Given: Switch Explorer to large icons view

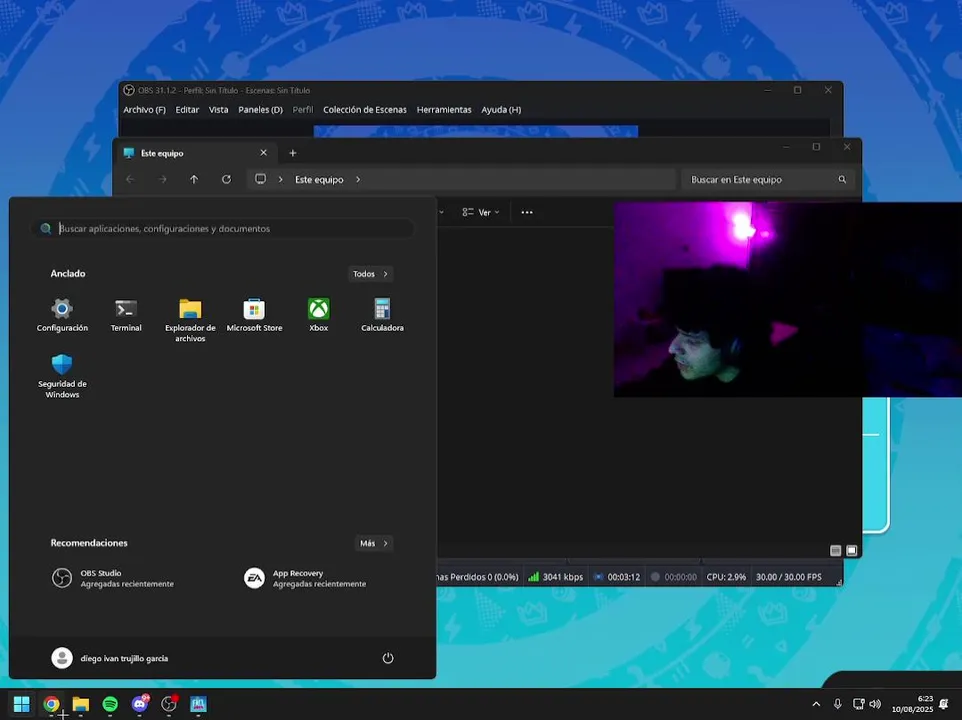Looking at the screenshot, I should (x=852, y=551).
